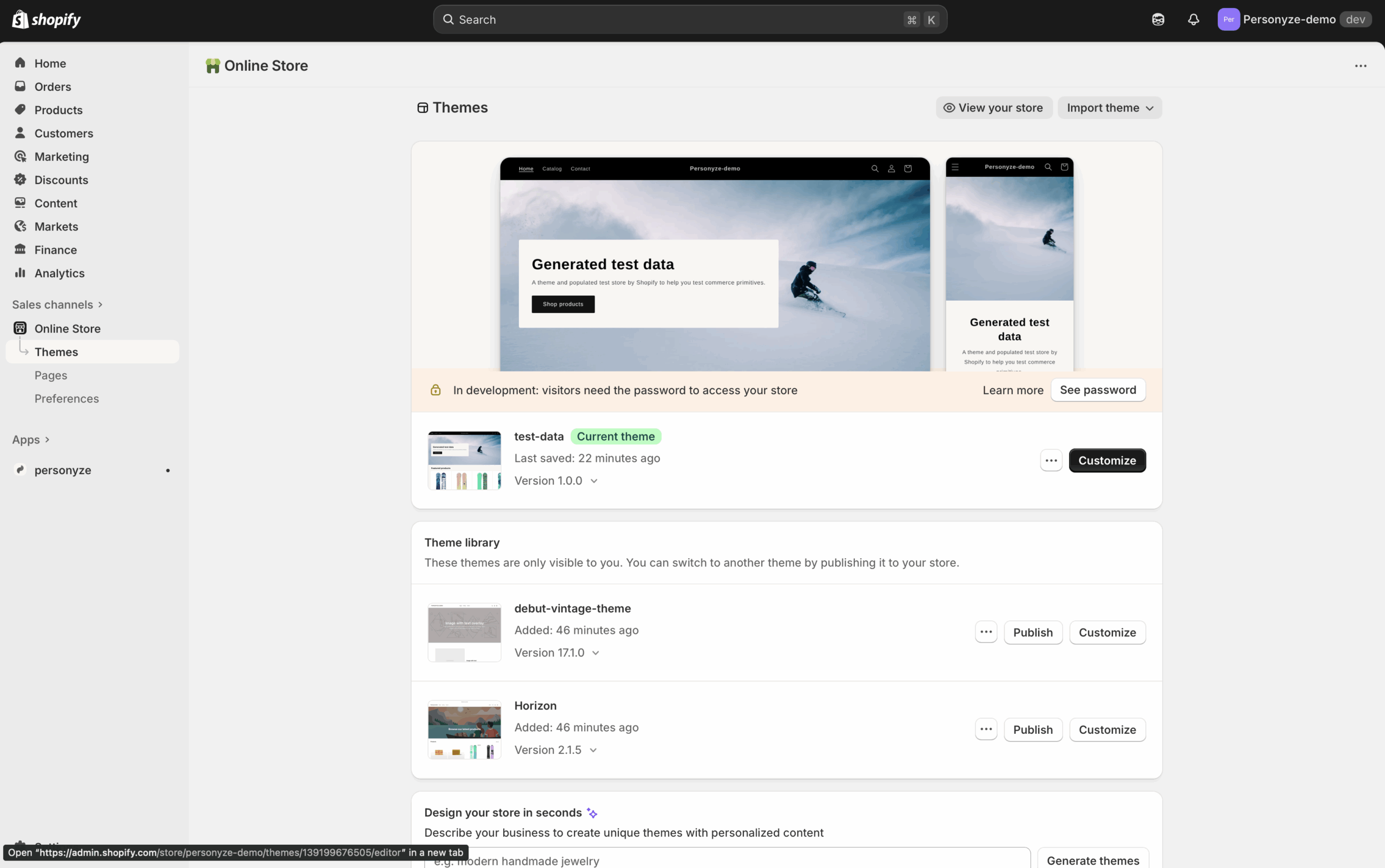Image resolution: width=1385 pixels, height=868 pixels.
Task: Click the Finance bank icon
Action: click(20, 249)
